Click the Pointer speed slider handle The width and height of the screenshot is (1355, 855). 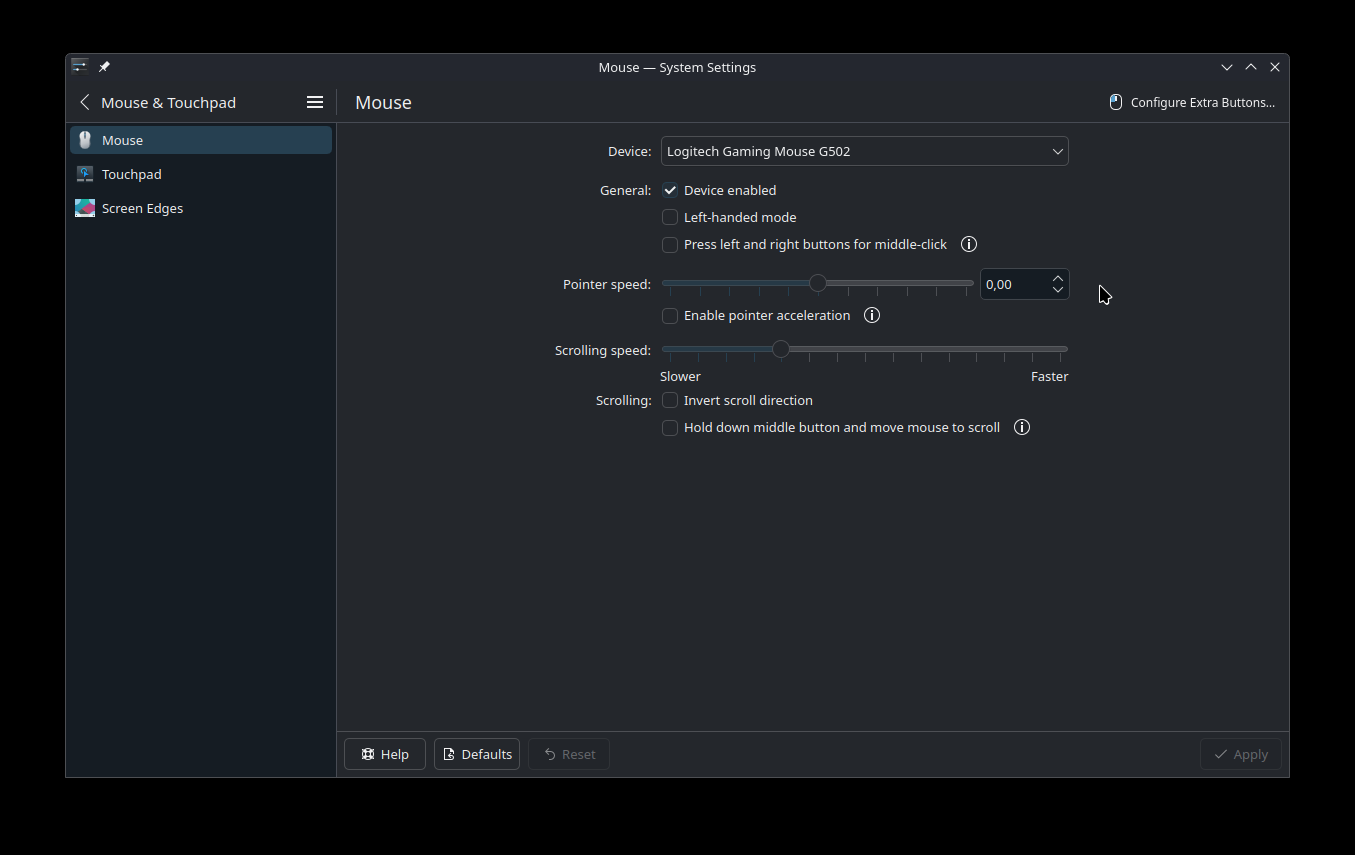pos(818,283)
